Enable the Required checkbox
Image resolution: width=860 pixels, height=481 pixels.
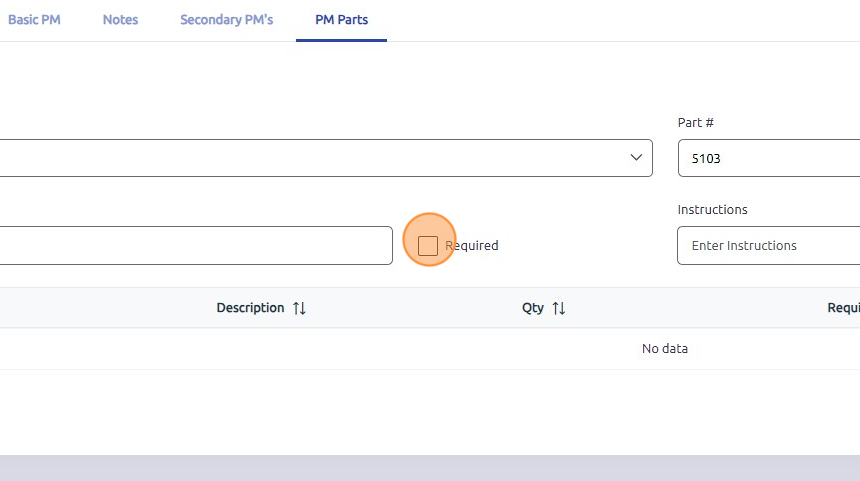(x=428, y=245)
